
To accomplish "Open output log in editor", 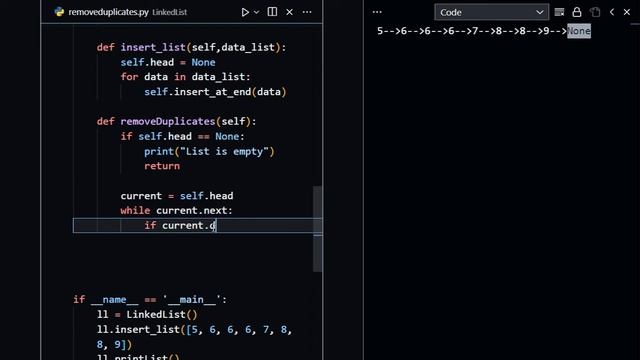I will coord(595,12).
